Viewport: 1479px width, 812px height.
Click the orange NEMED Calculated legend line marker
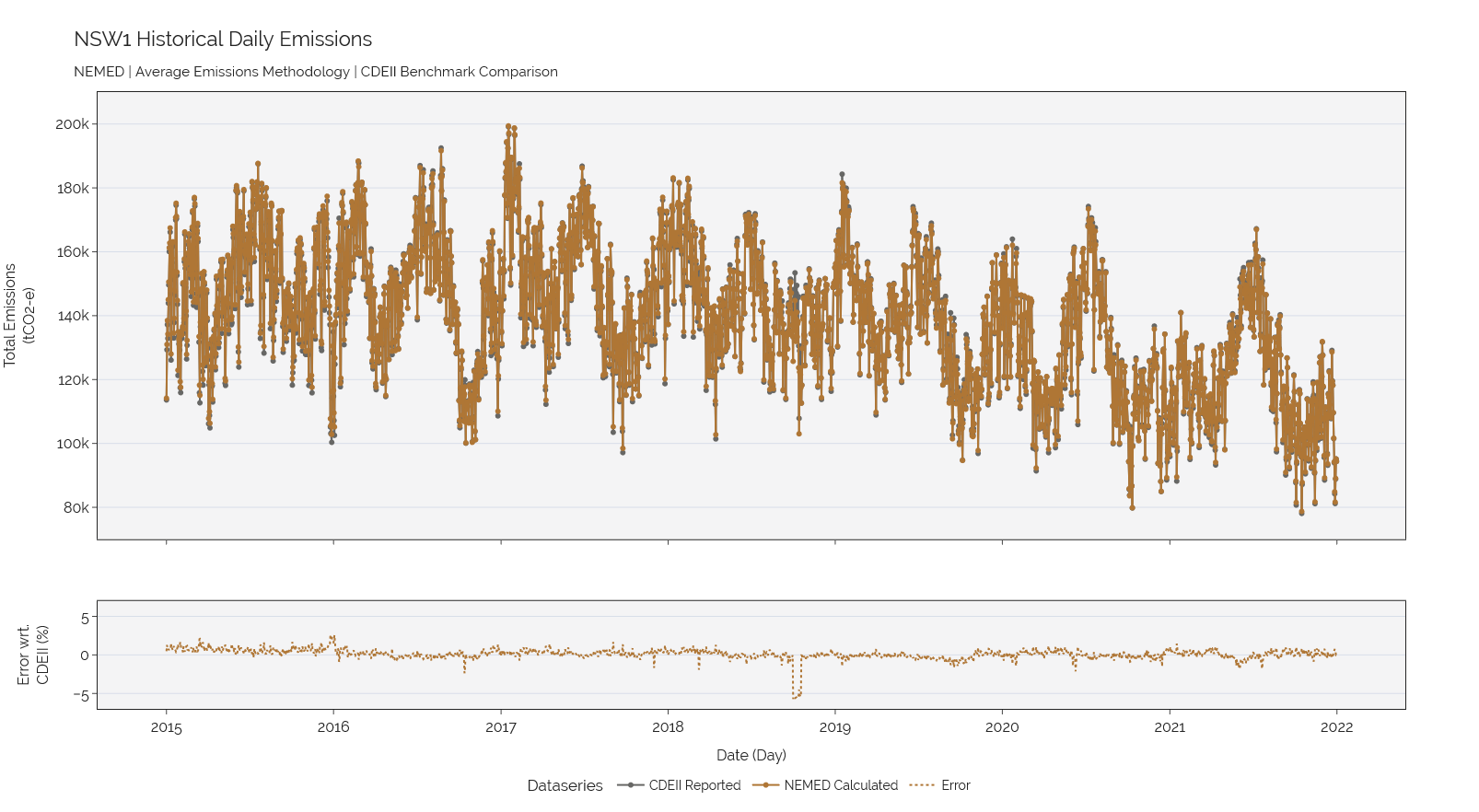coord(765,785)
